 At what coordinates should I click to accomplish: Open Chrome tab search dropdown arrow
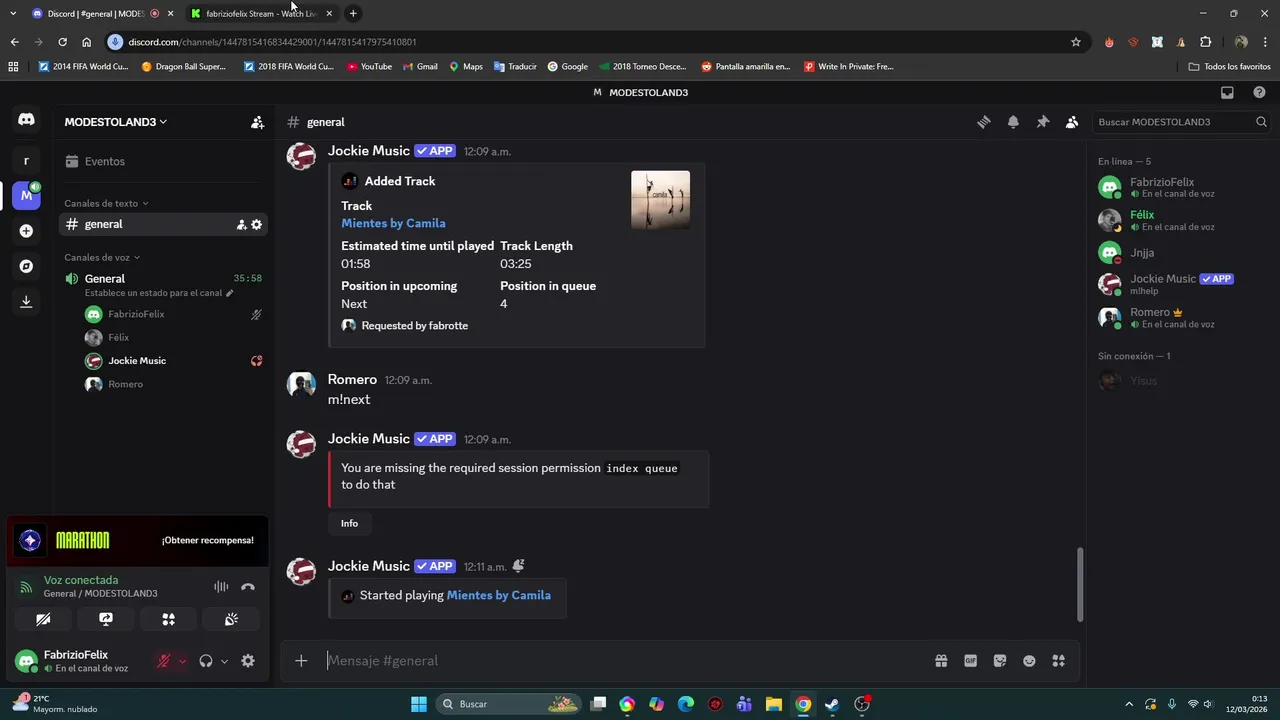click(x=13, y=13)
